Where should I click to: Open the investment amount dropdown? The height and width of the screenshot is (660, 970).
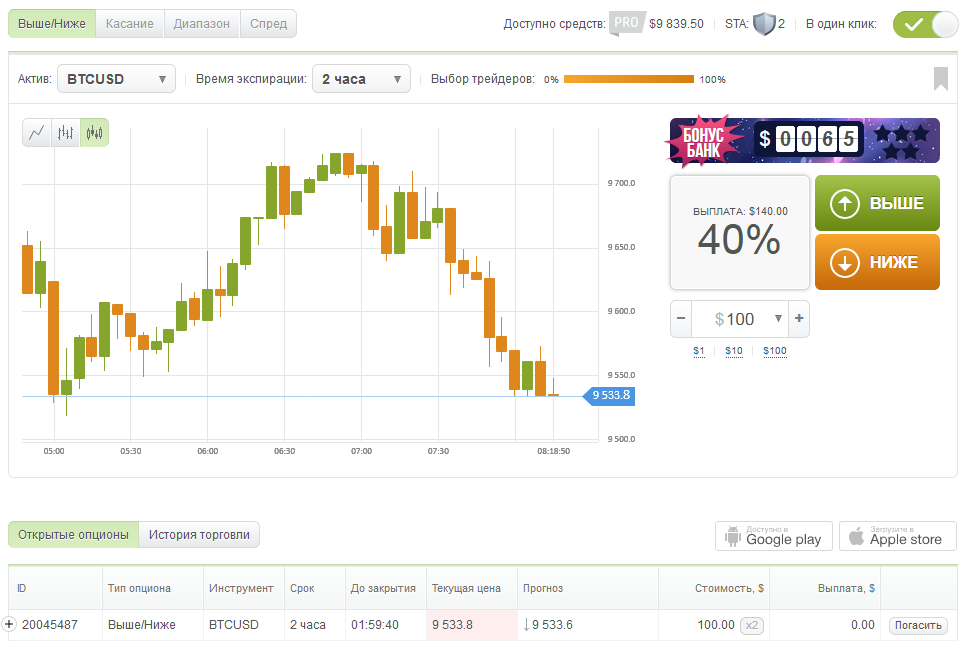779,319
